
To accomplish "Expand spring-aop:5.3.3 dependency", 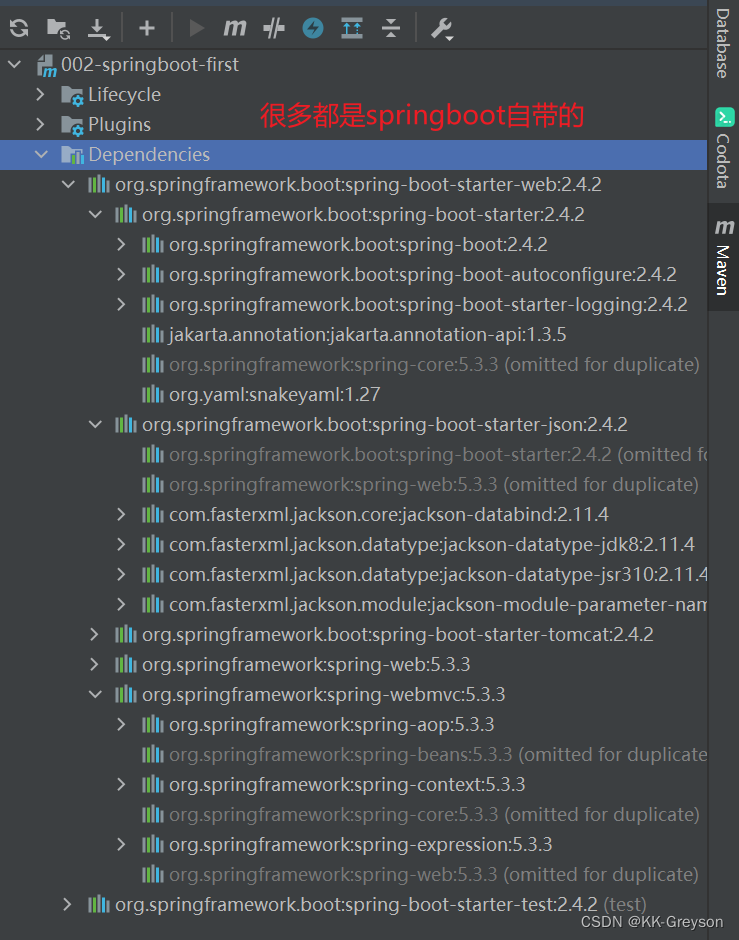I will [x=122, y=724].
